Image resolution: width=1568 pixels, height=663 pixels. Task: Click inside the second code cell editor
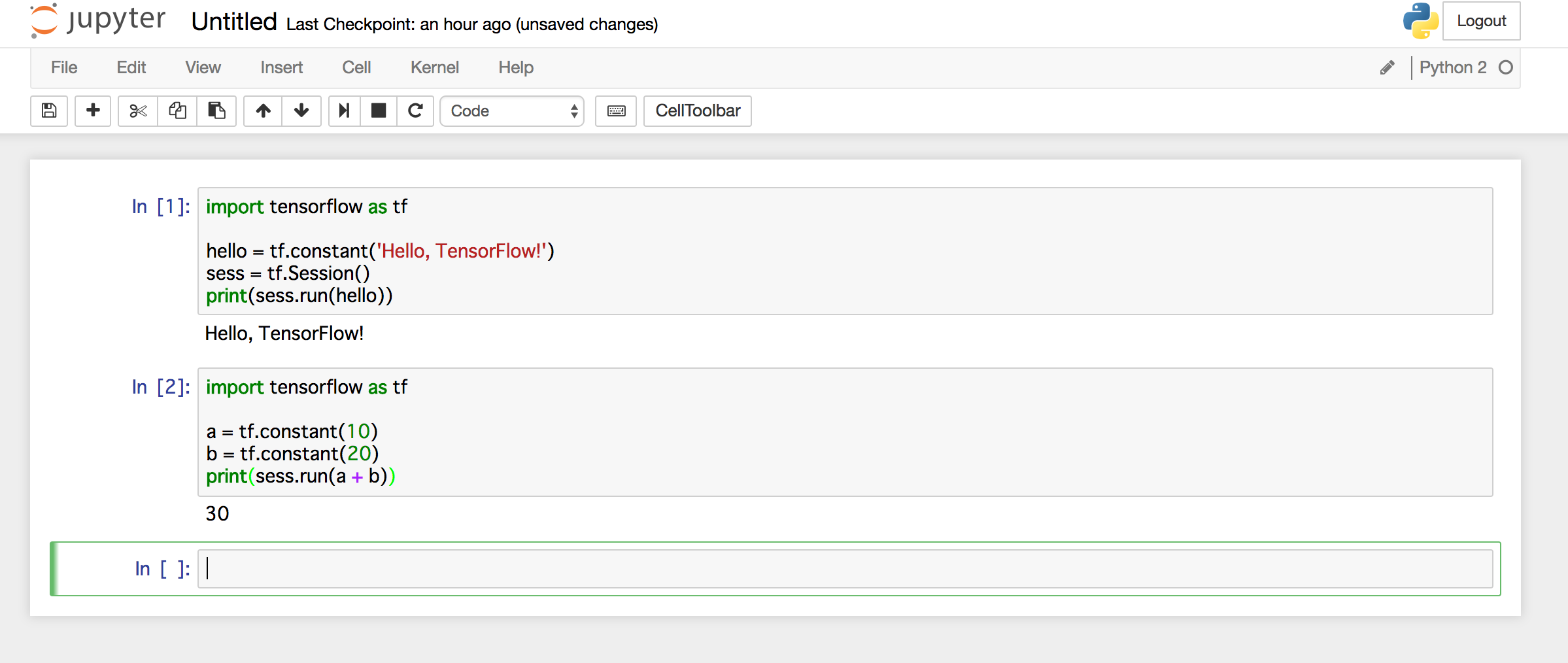845,432
